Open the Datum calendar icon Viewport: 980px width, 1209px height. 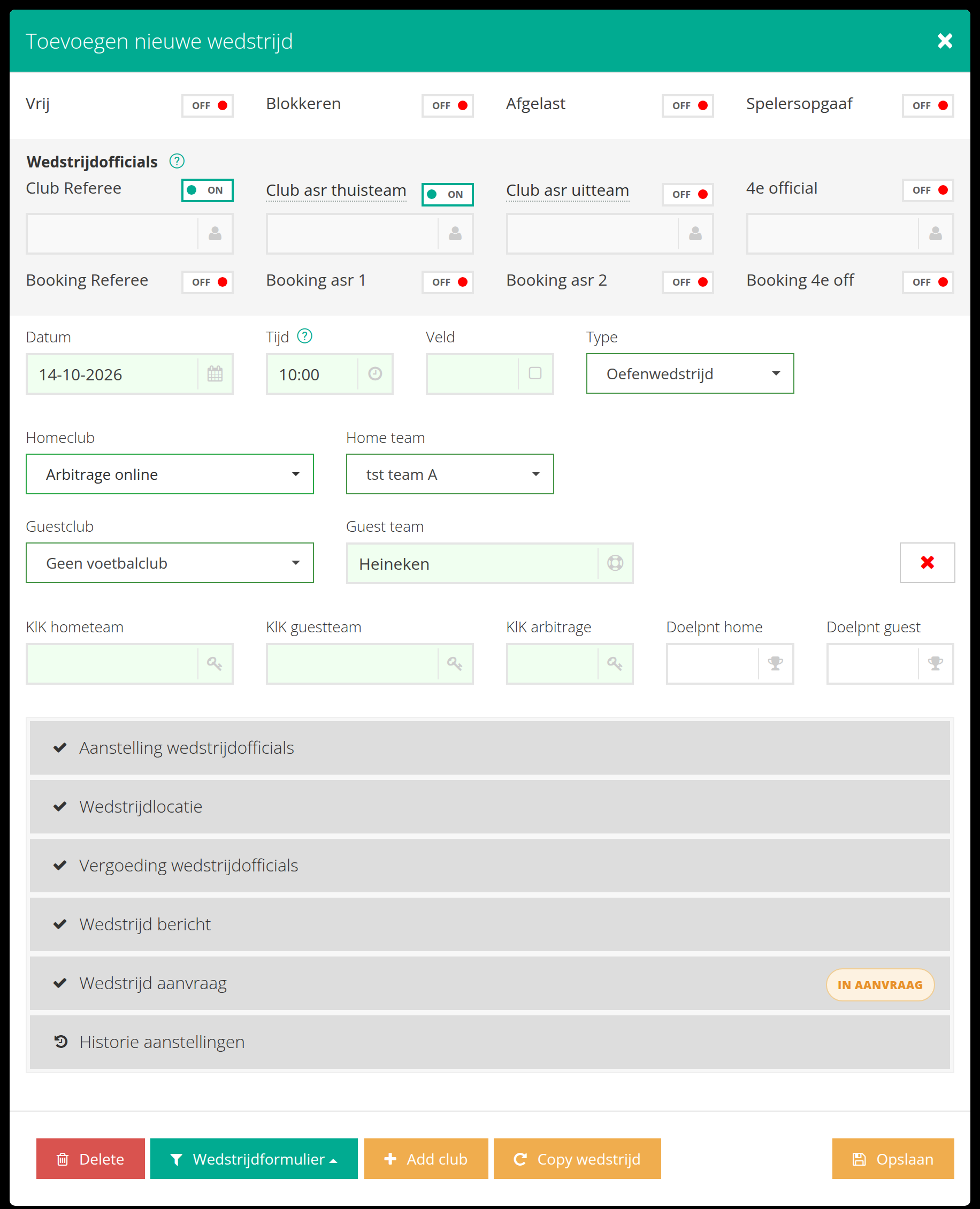(215, 373)
